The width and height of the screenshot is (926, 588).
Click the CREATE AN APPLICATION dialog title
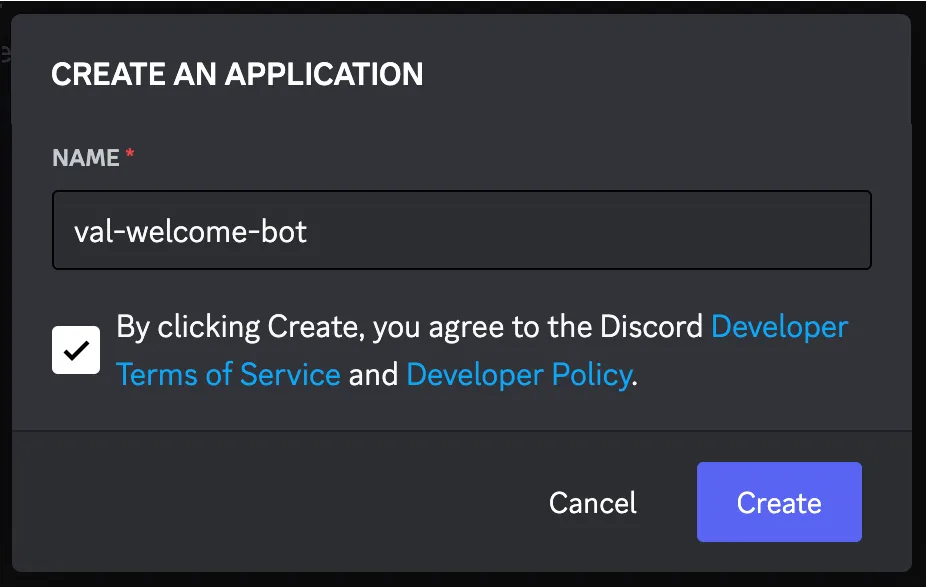click(236, 74)
